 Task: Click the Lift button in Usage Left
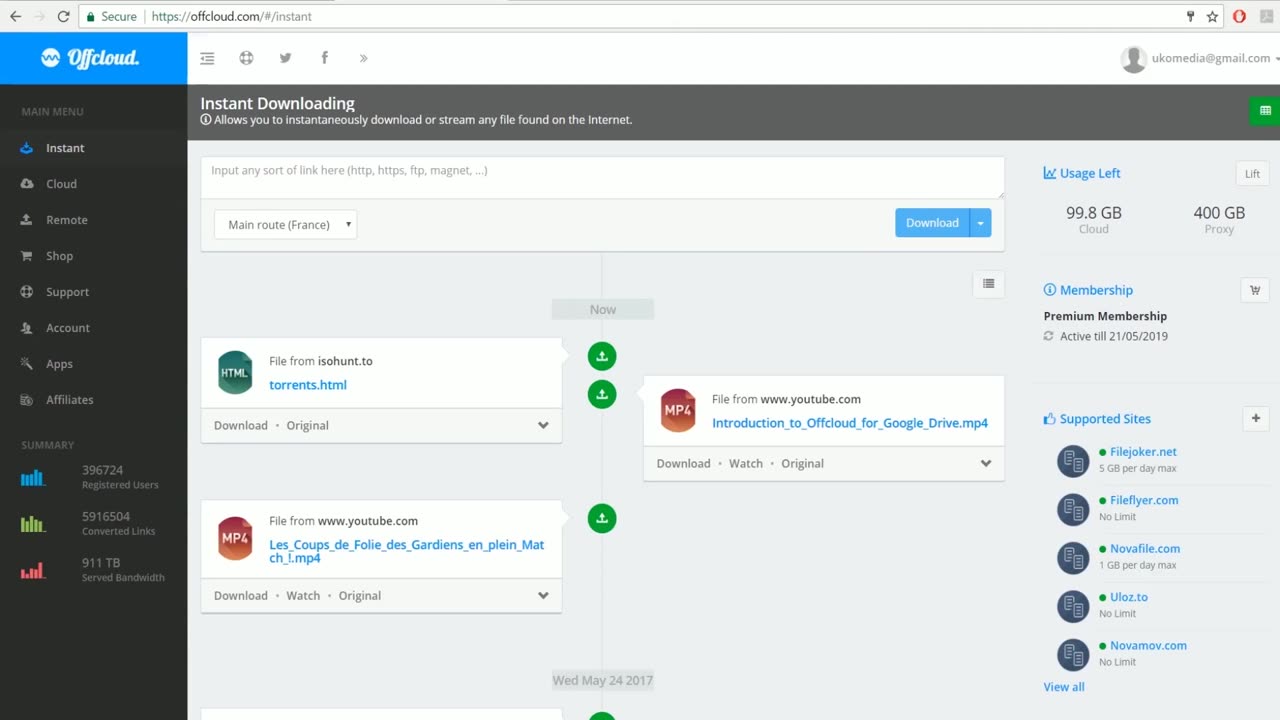tap(1252, 173)
